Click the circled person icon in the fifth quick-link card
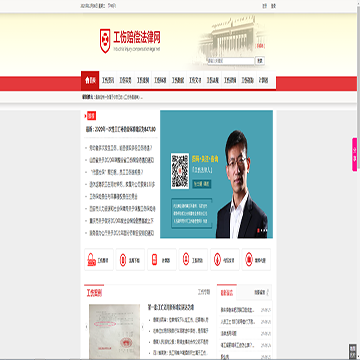The width and height of the screenshot is (360, 360). pyautogui.click(x=217, y=259)
